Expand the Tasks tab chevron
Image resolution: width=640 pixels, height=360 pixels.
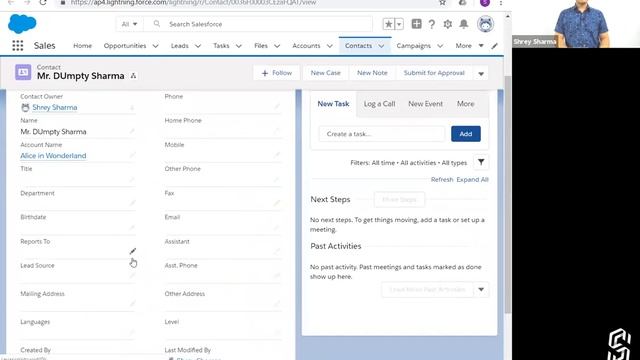[239, 46]
